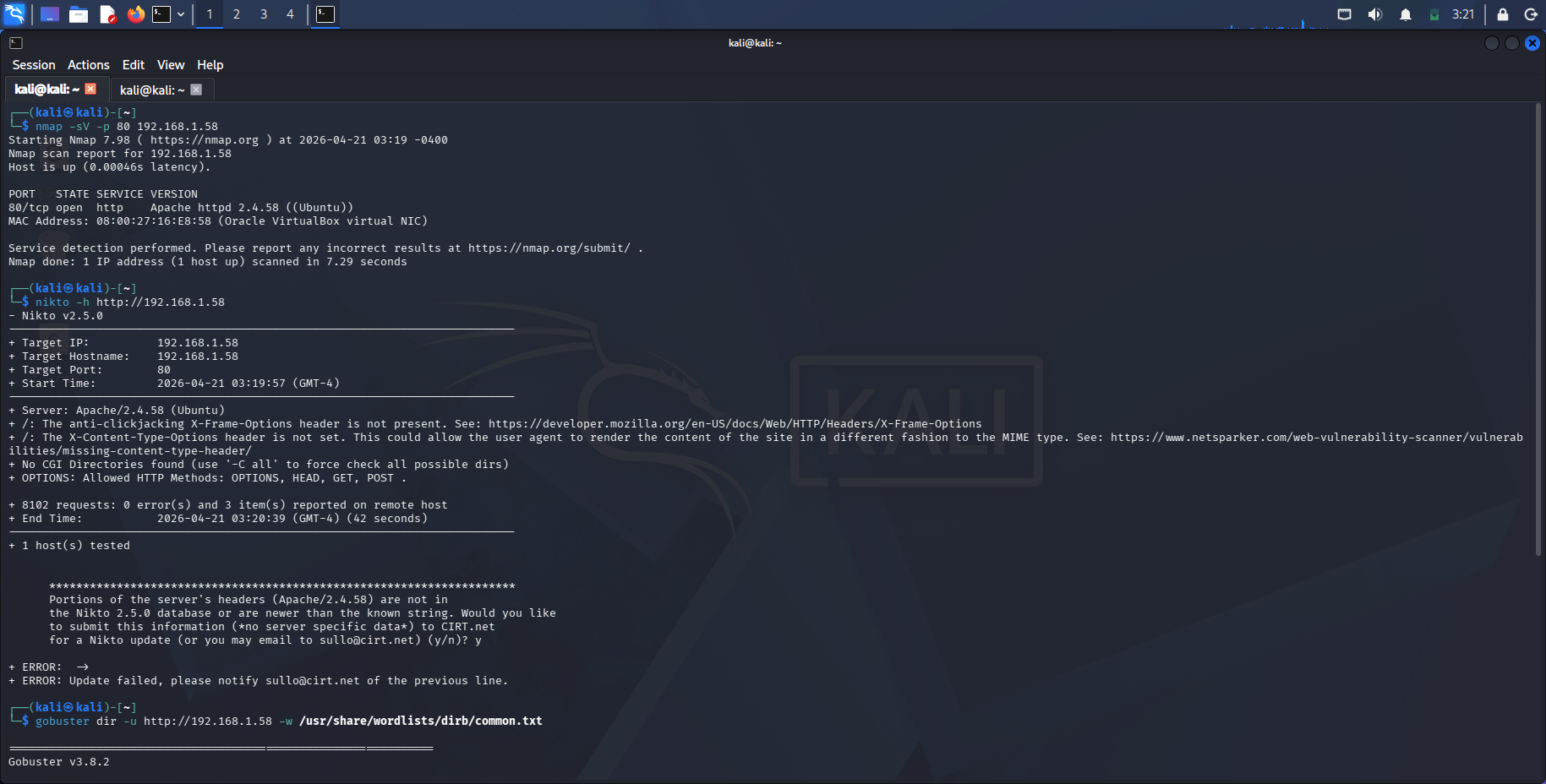Select the active bold kali@kali tab
Screen dimensions: 1546x784
47,90
